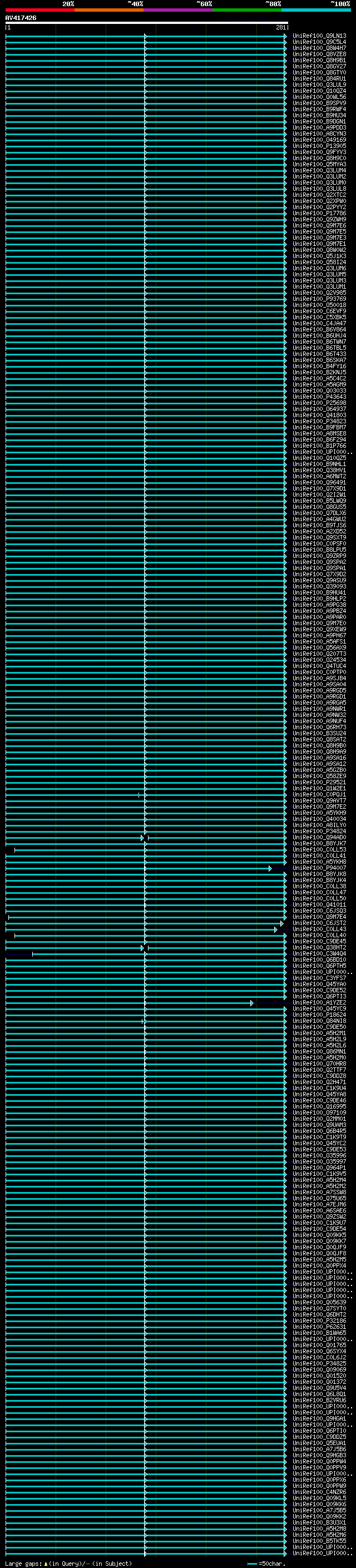Screen dimensions: 356x1568
Task: Select hit label UniRef100_C6JSQ3
Action: click(319, 911)
